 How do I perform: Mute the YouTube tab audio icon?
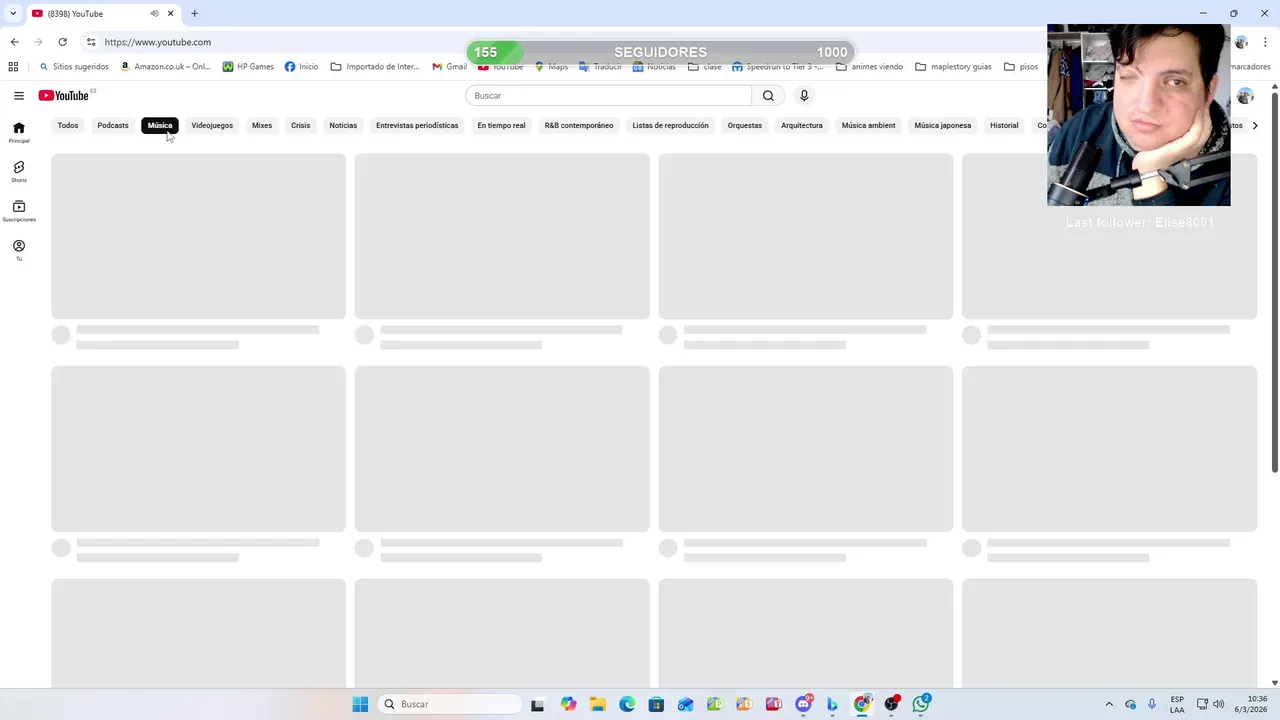[154, 13]
